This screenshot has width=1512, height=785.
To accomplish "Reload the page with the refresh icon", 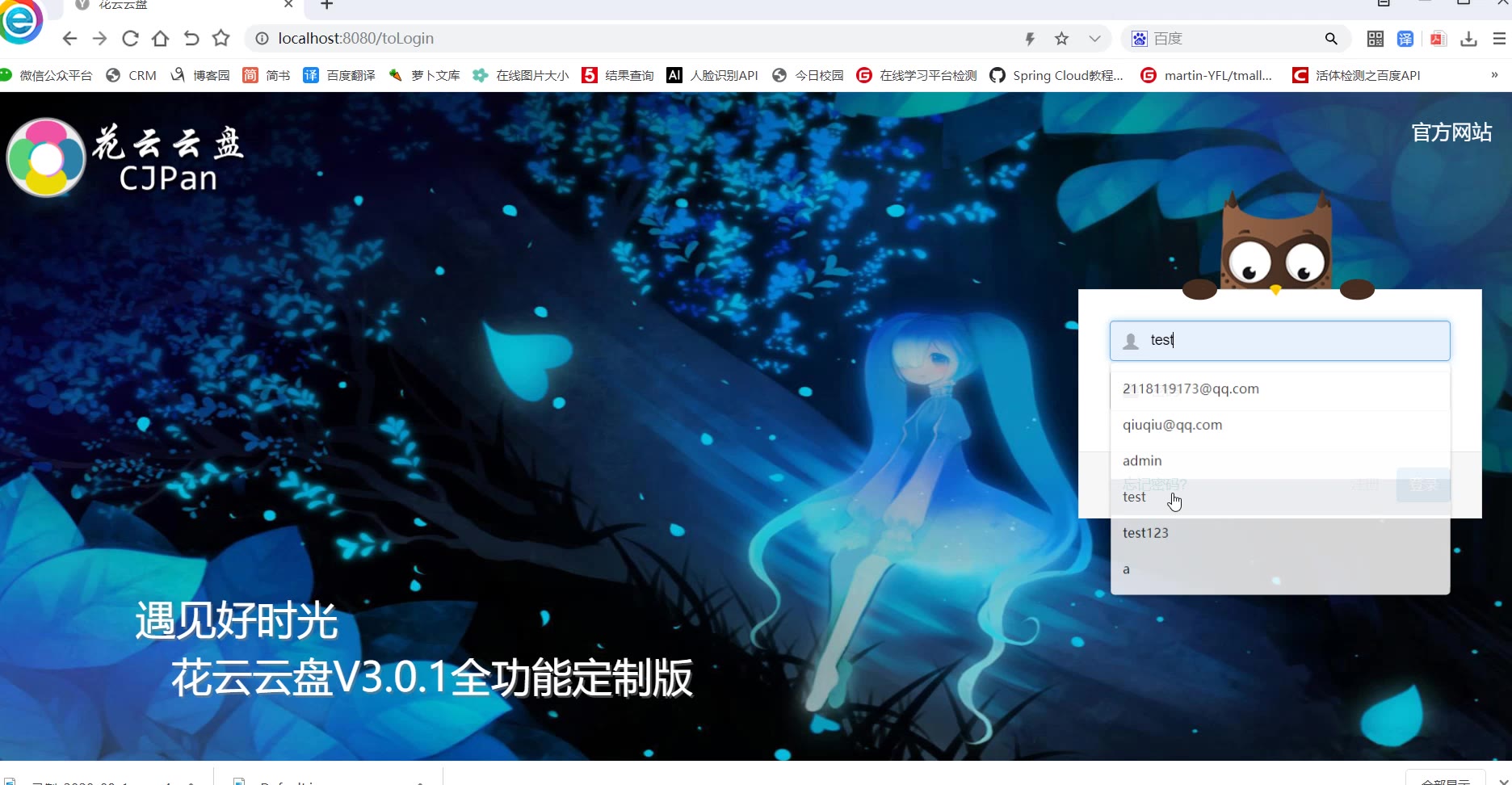I will pos(130,39).
